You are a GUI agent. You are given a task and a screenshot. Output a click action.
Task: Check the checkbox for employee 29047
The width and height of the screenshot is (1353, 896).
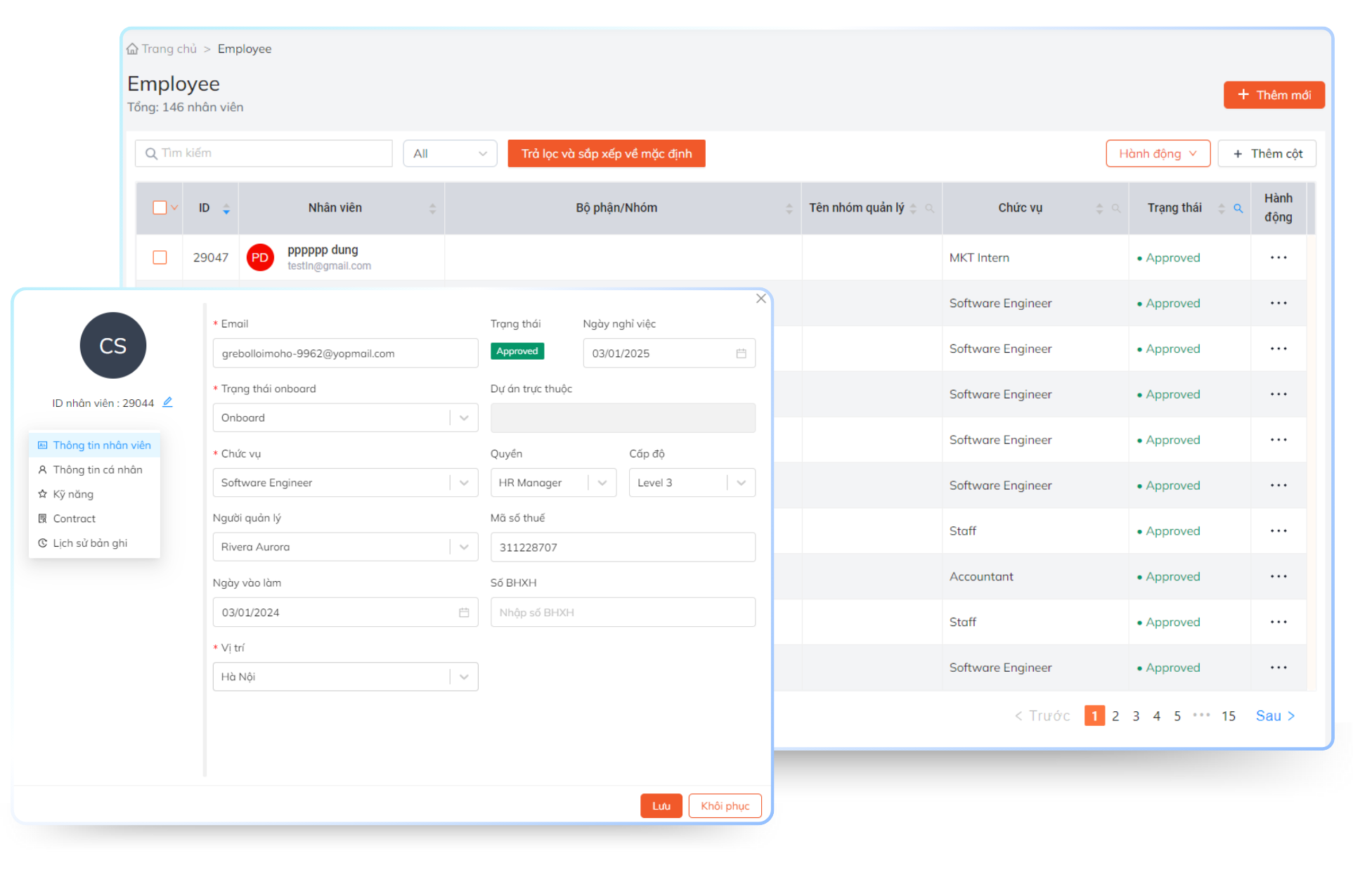point(160,258)
